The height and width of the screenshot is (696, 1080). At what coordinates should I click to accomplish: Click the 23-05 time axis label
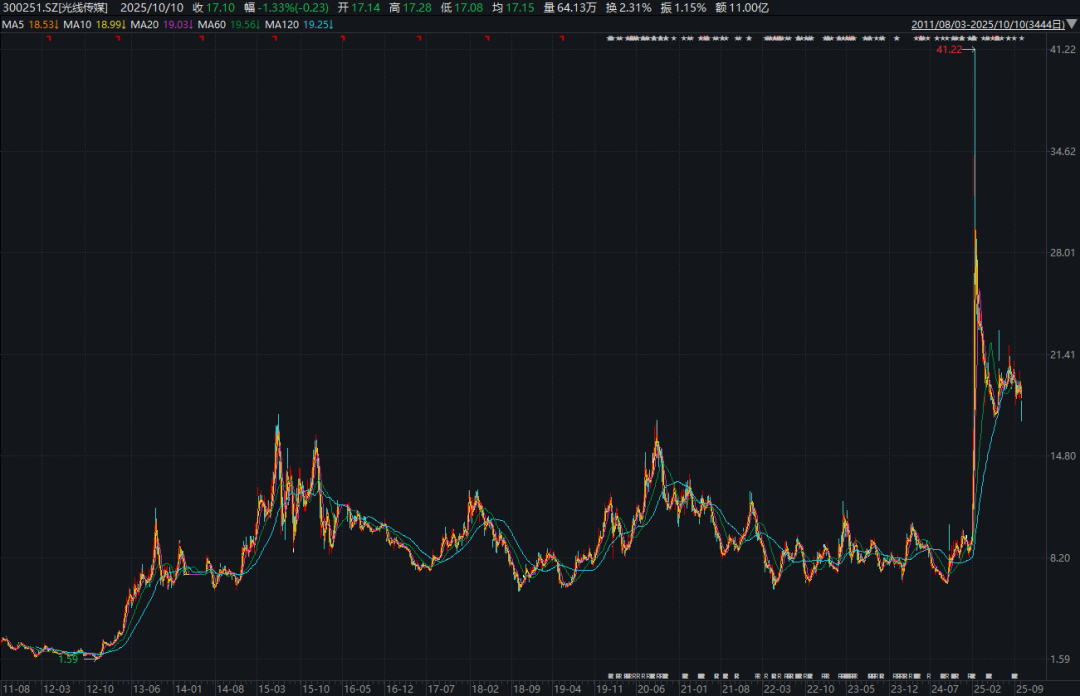(x=861, y=689)
